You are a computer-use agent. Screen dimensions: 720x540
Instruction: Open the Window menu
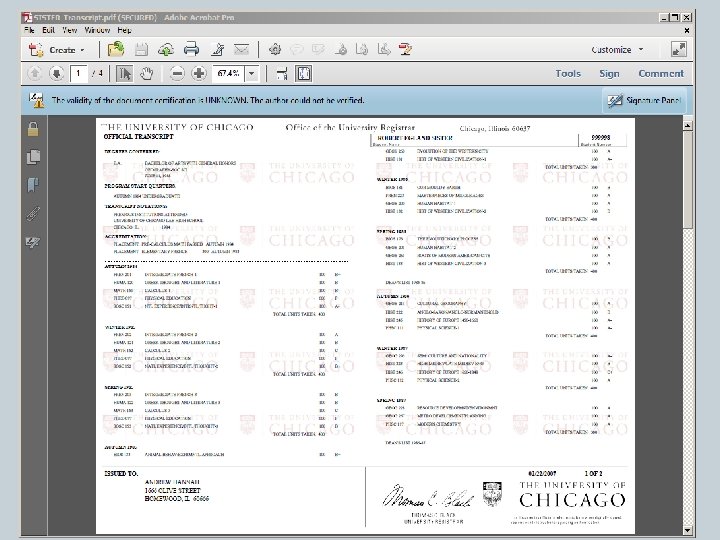click(97, 30)
